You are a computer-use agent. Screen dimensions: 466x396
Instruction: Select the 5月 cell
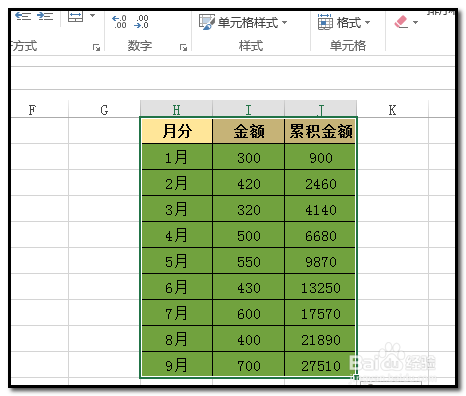(x=177, y=261)
